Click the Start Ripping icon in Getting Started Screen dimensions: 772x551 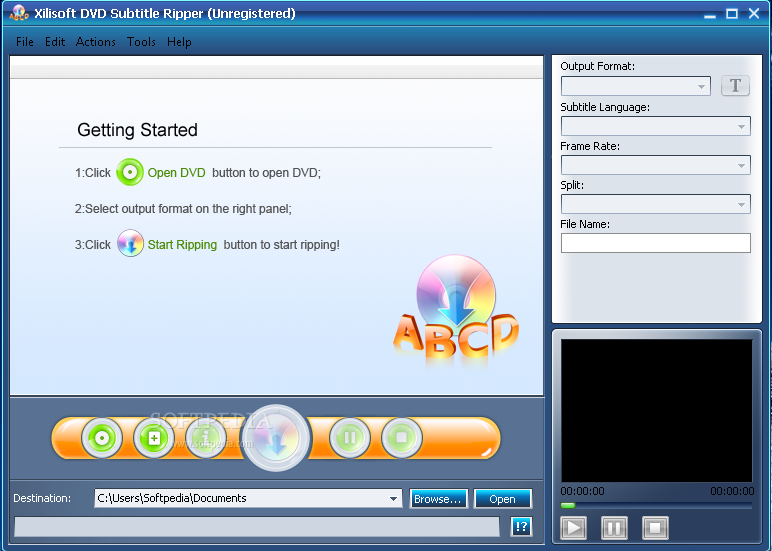click(130, 243)
